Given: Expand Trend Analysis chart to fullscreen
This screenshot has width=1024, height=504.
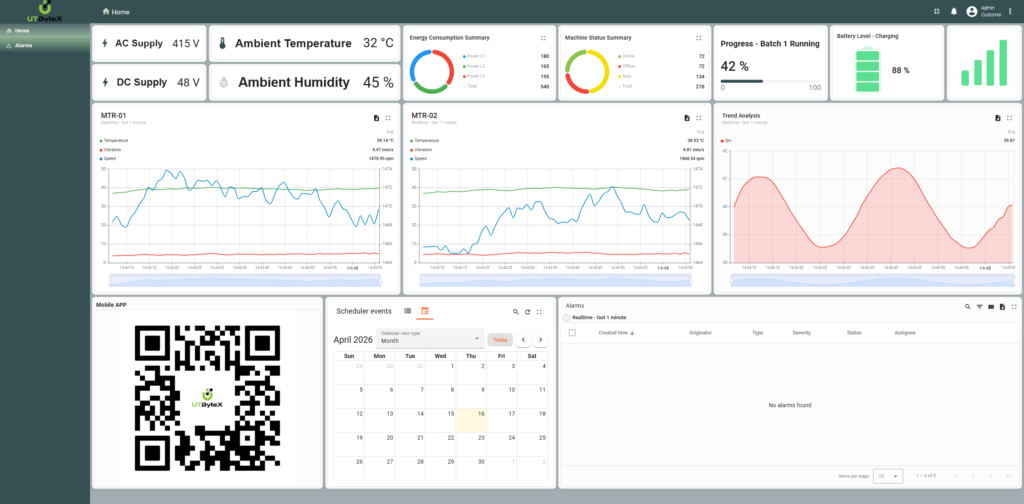Looking at the screenshot, I should (x=1010, y=118).
